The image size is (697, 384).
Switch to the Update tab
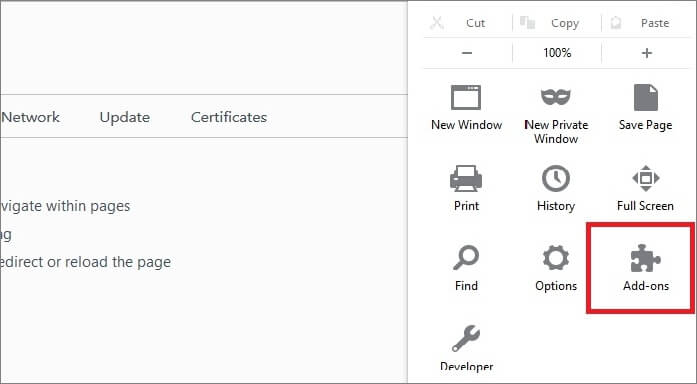click(124, 117)
